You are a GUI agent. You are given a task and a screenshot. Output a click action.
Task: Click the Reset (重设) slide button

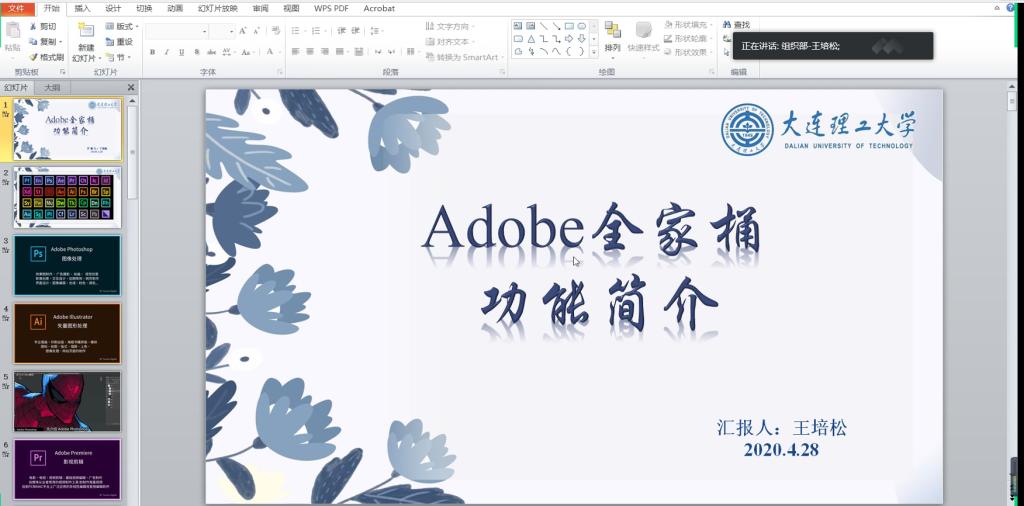(x=119, y=42)
